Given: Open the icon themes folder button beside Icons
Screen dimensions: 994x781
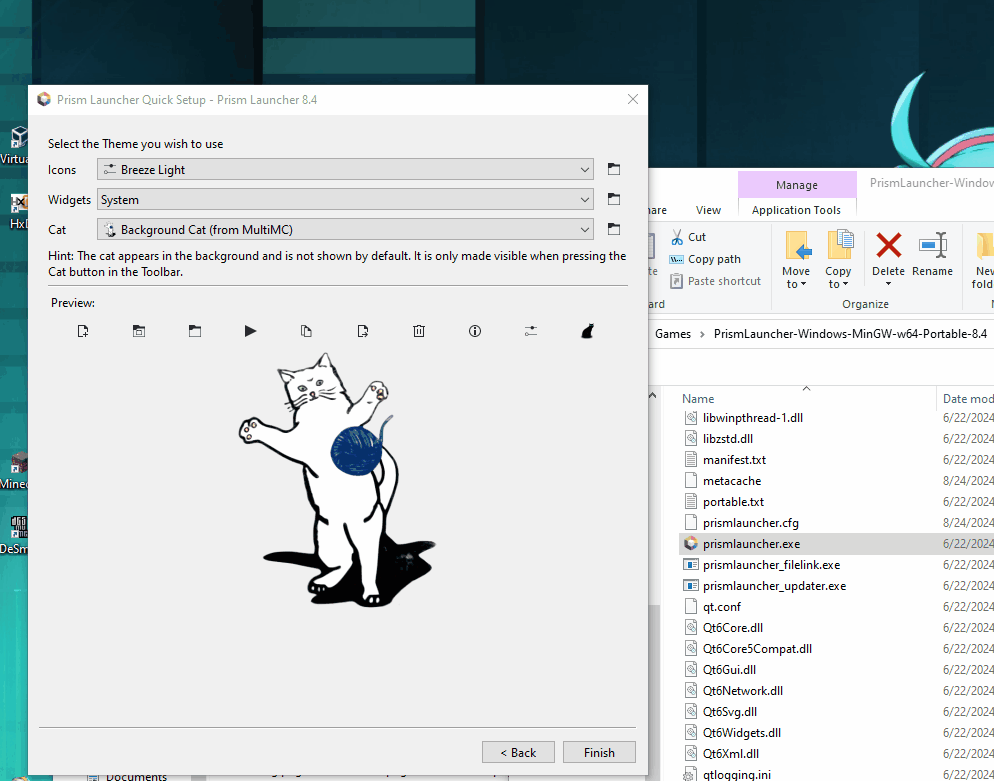Looking at the screenshot, I should tap(614, 169).
